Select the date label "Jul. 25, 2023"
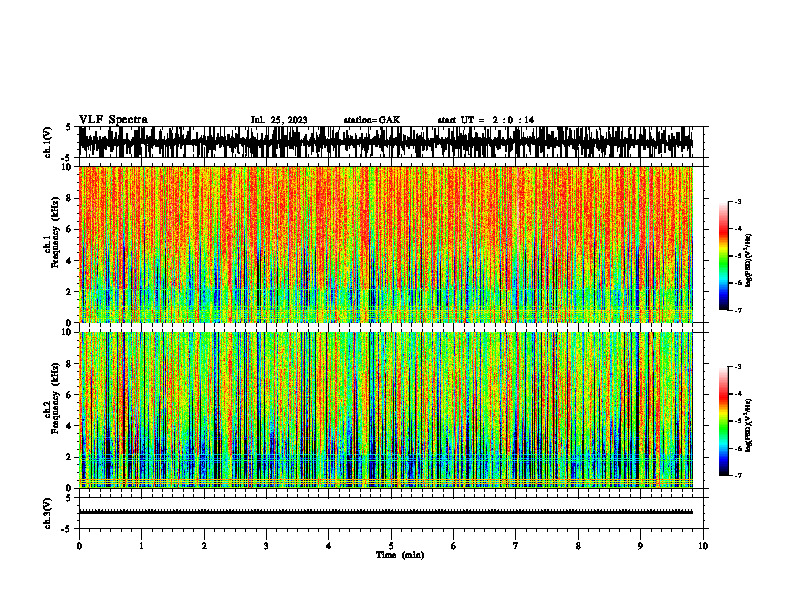The image size is (792, 612). click(279, 120)
